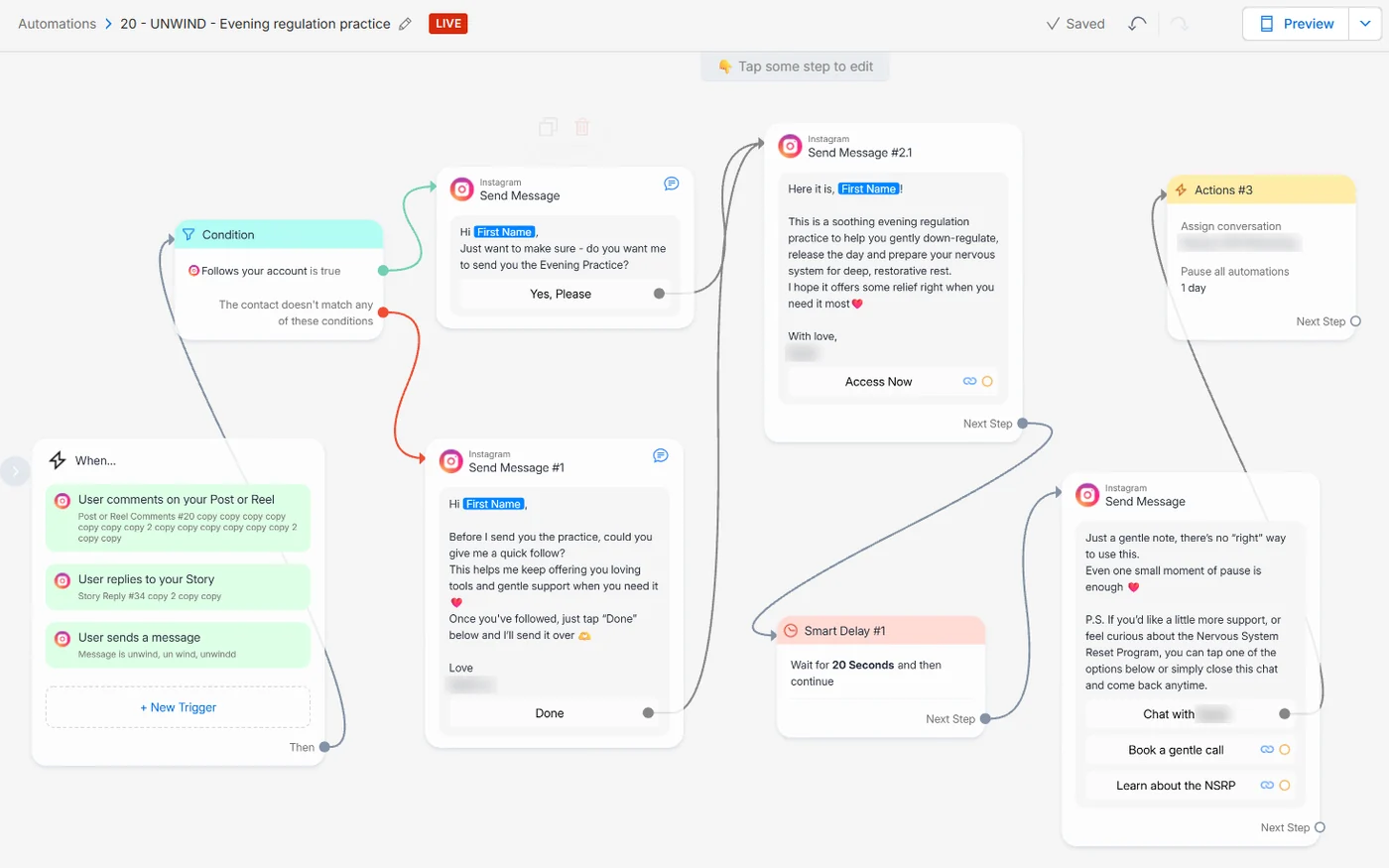Viewport: 1389px width, 868px height.
Task: Click the Preview button
Action: pyautogui.click(x=1296, y=24)
